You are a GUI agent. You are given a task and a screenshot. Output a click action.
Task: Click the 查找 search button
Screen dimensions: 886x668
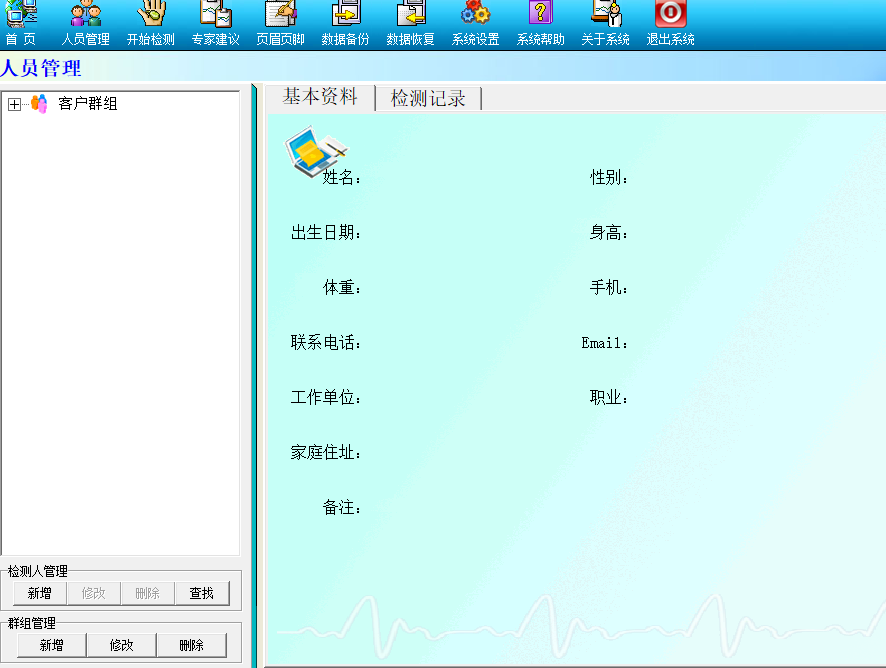202,594
